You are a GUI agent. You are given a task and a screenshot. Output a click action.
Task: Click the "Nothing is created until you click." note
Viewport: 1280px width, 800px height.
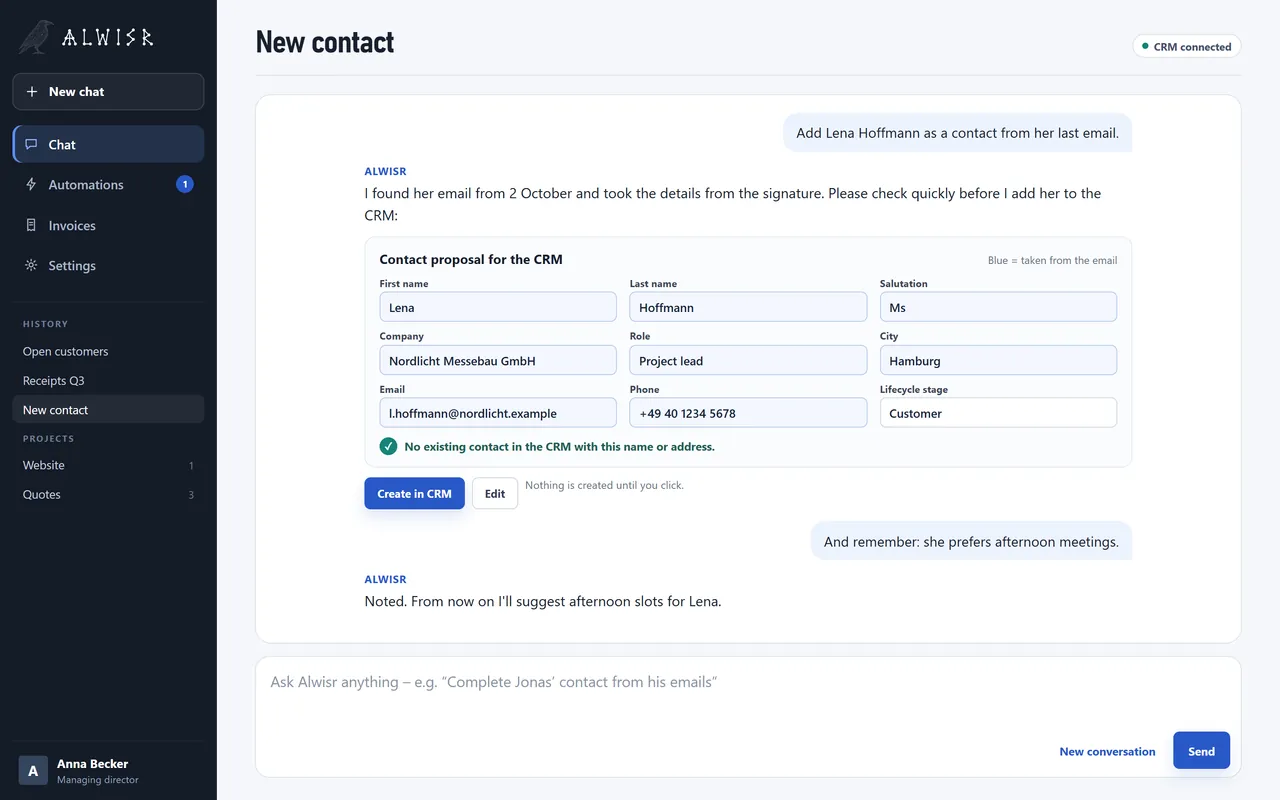point(604,485)
